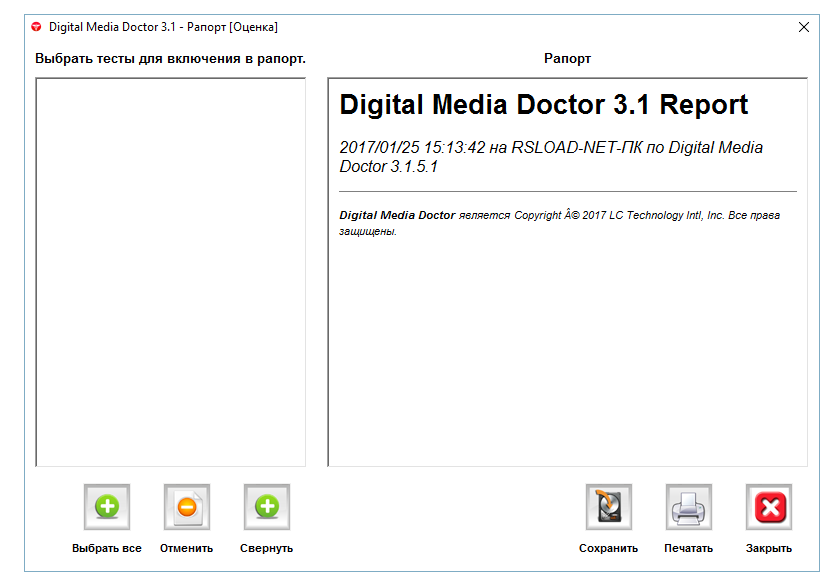Click the 'Выбрать все' label
Image resolution: width=836 pixels, height=584 pixels.
pos(107,548)
